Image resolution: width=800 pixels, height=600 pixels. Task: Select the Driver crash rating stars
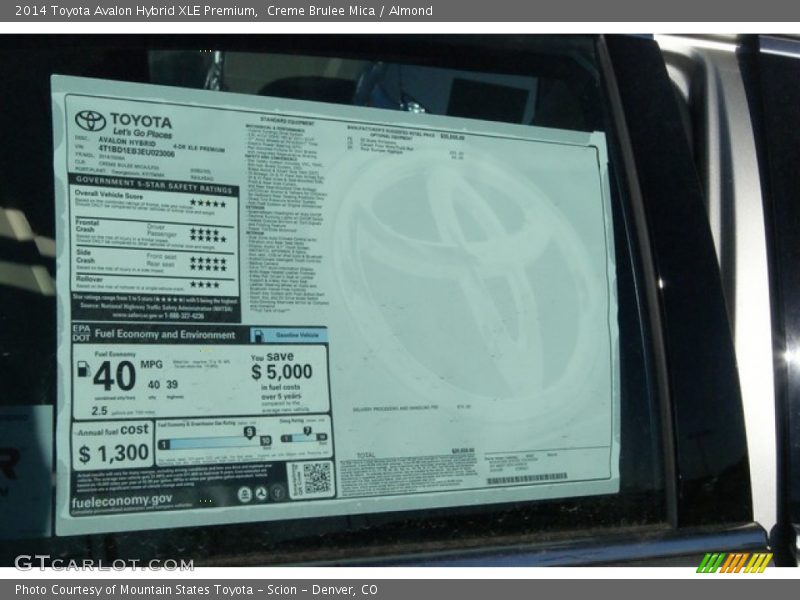click(x=206, y=230)
